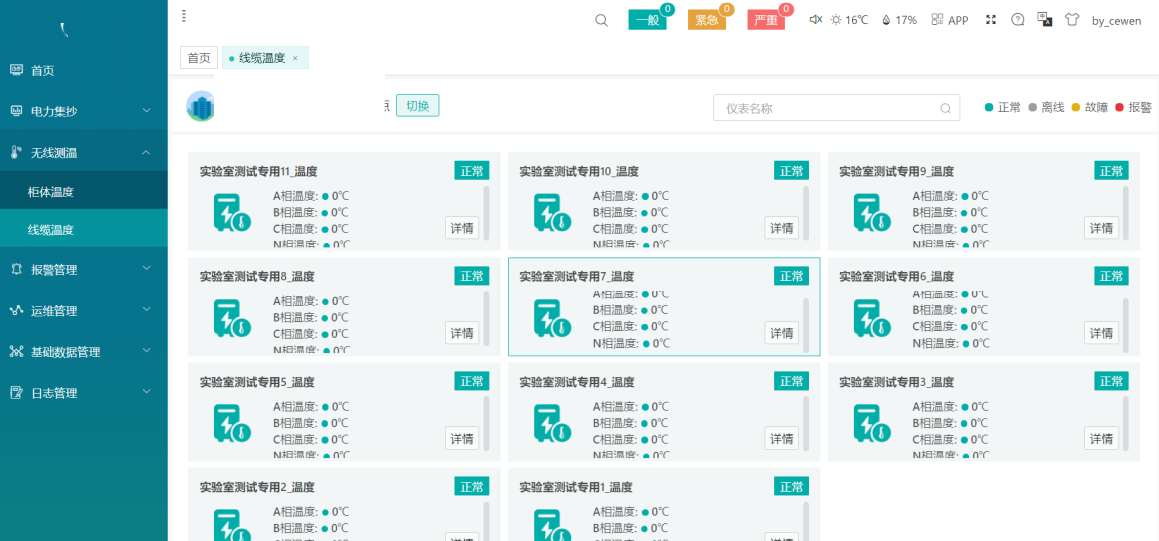
Task: Click the three-dot sidebar collapse icon
Action: click(184, 16)
